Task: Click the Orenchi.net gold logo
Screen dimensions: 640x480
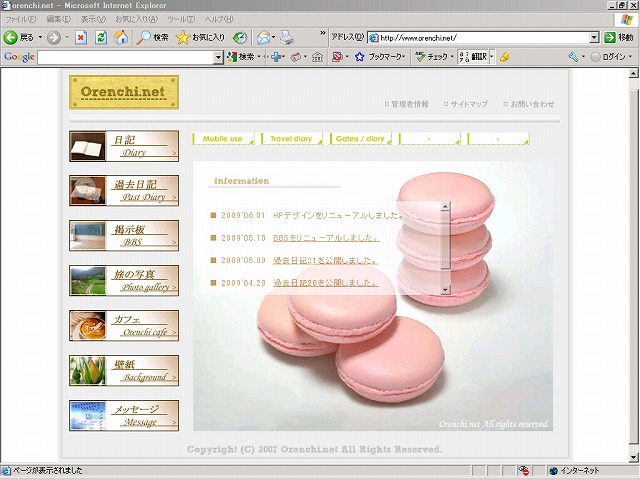Action: pyautogui.click(x=124, y=92)
